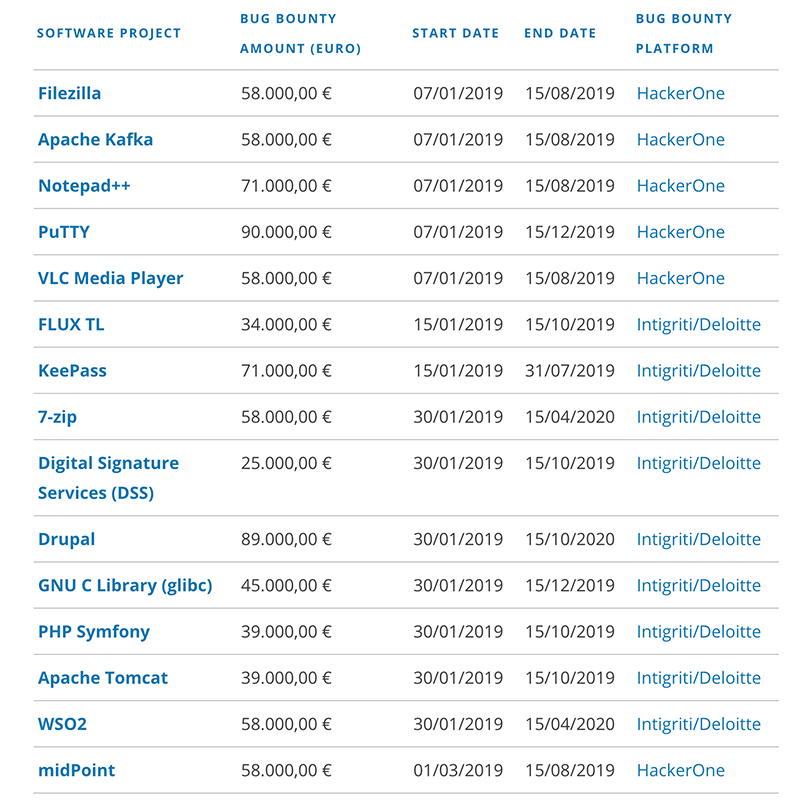Screen dimensions: 800x808
Task: Open the midPoint project link
Action: click(76, 770)
